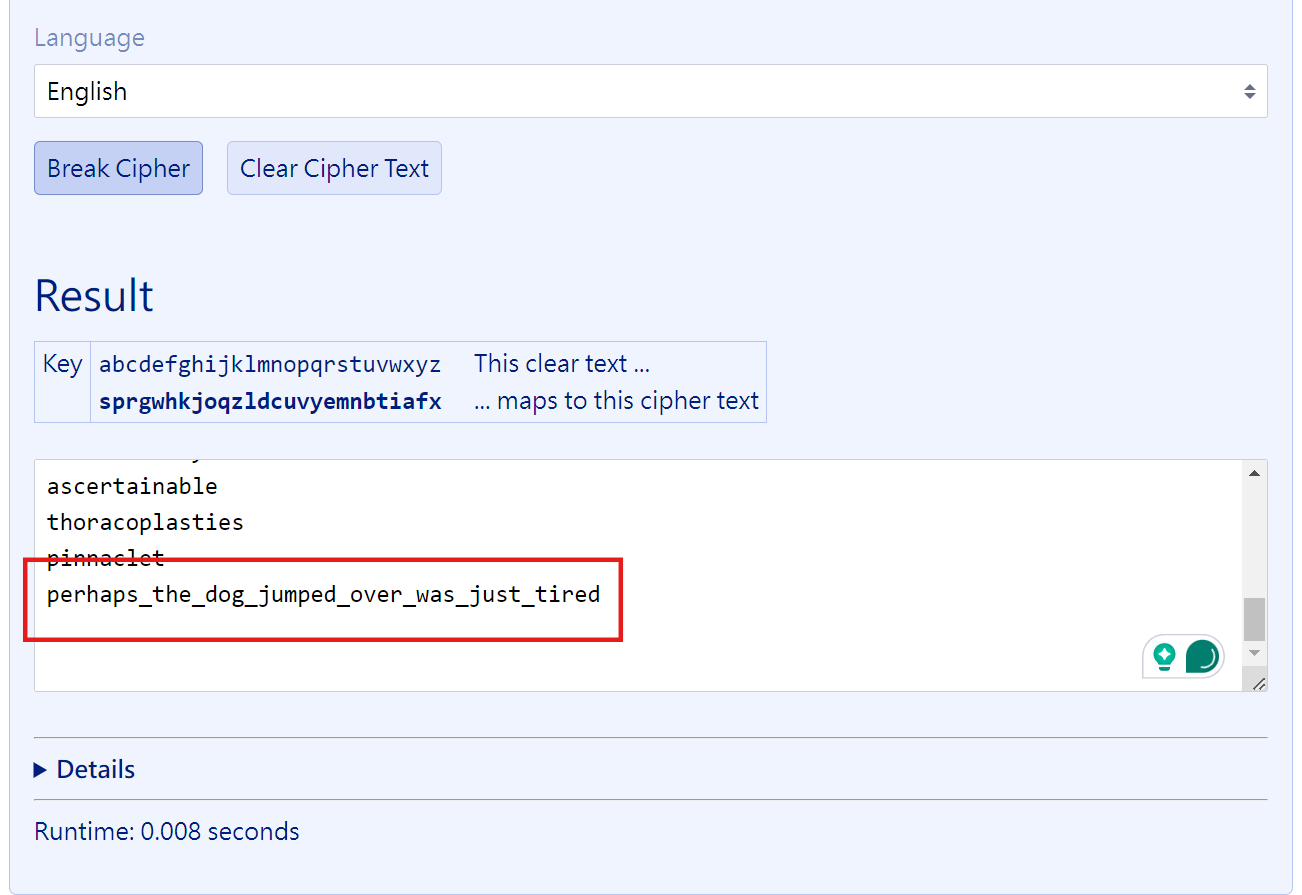The width and height of the screenshot is (1302, 895).
Task: Click the Key cell label
Action: pyautogui.click(x=62, y=363)
